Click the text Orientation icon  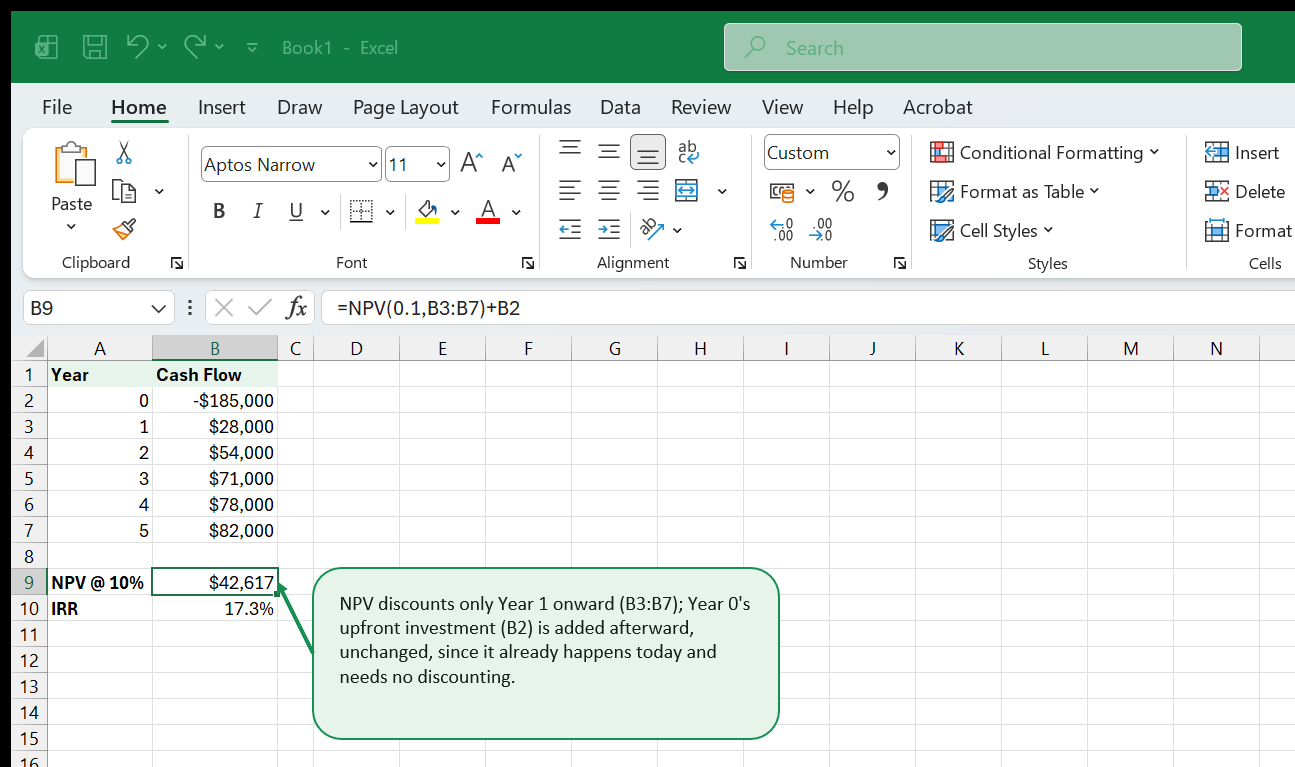652,229
